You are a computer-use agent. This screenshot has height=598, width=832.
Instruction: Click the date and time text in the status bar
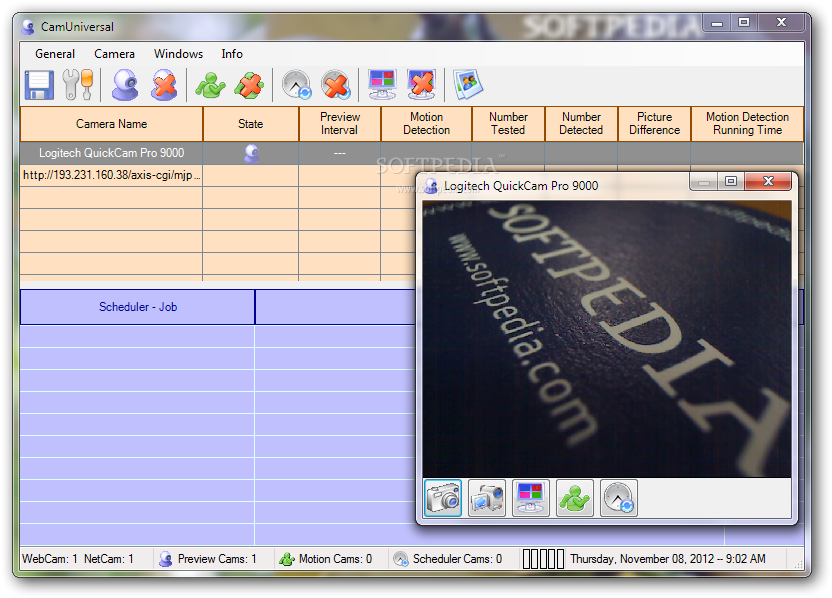click(x=668, y=559)
